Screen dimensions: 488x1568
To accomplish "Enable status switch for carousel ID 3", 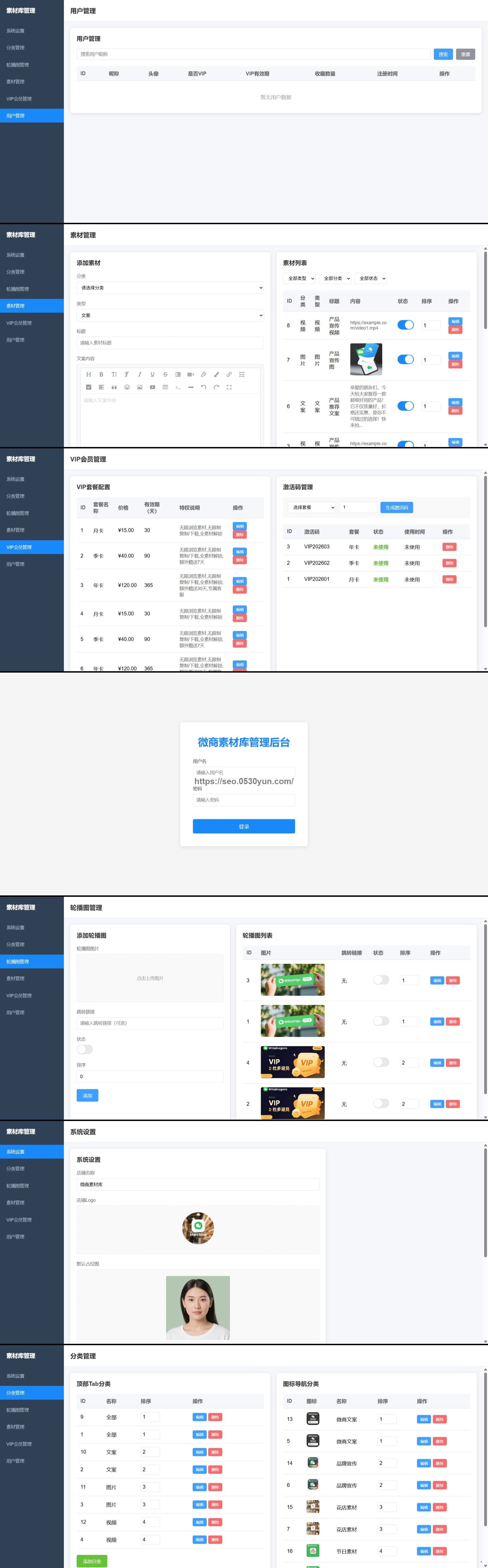I will click(x=381, y=980).
